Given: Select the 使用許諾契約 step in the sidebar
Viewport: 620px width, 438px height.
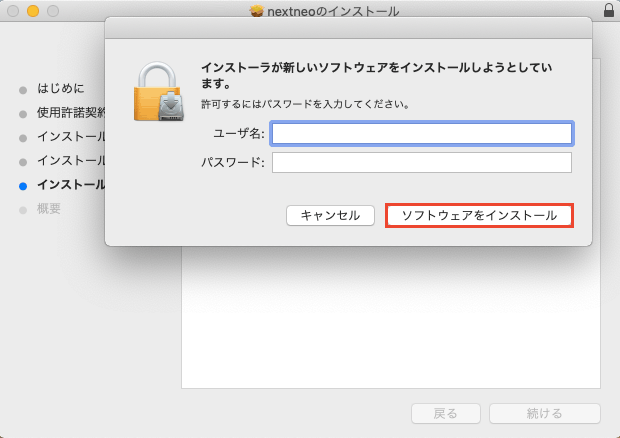Looking at the screenshot, I should [x=70, y=113].
